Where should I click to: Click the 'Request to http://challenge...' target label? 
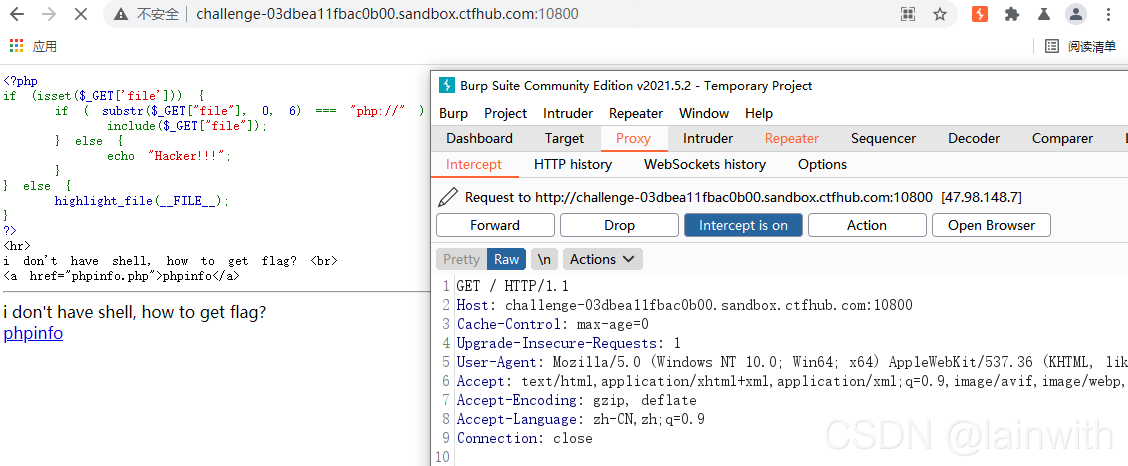(x=743, y=197)
